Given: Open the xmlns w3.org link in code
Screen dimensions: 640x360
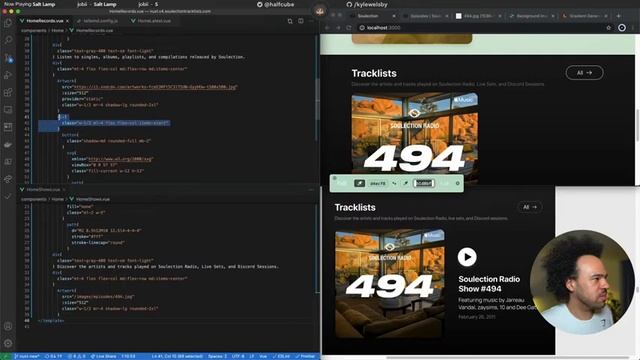Looking at the screenshot, I should tap(121, 159).
